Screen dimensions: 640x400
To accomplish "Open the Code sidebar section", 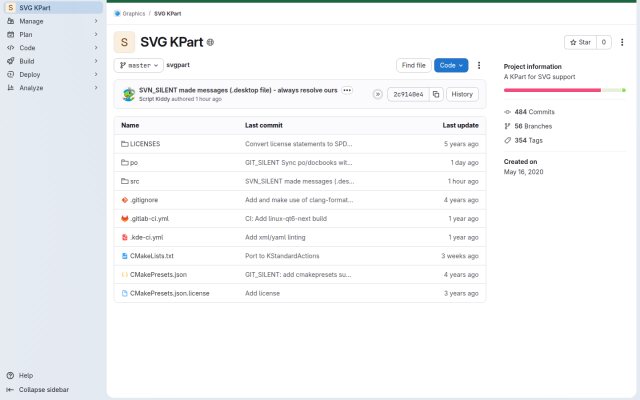I will [x=53, y=48].
